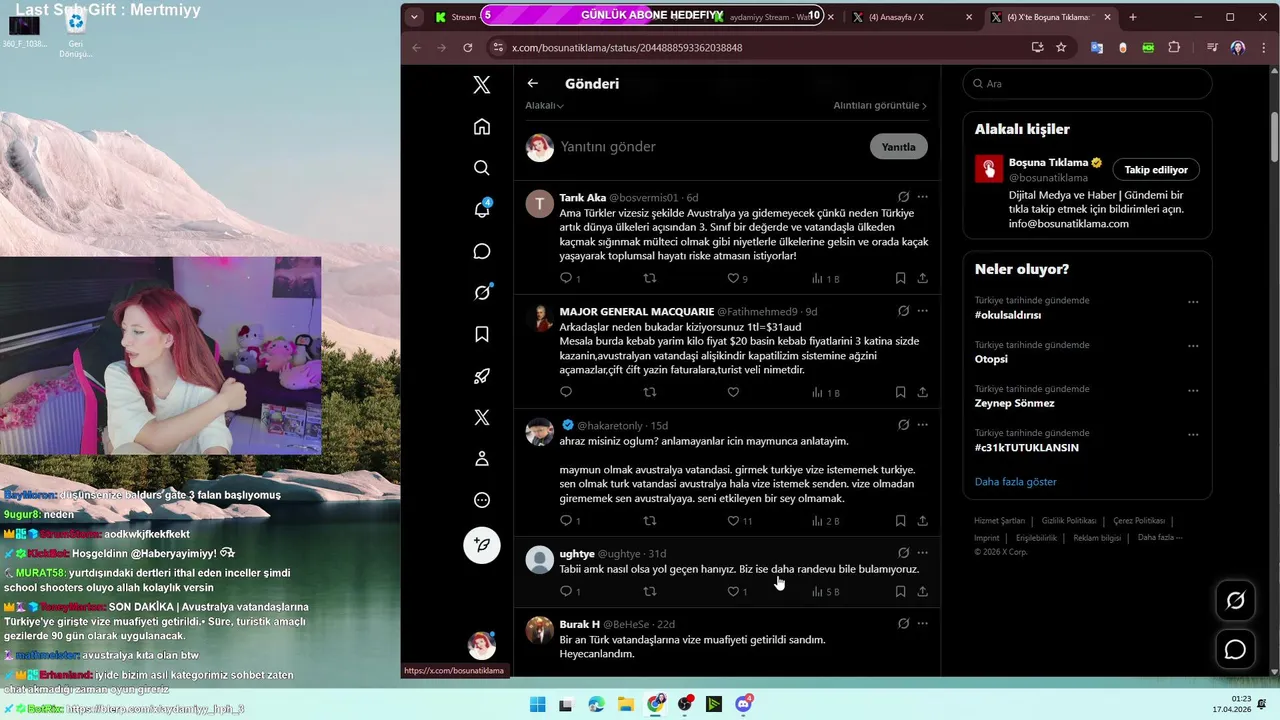Click the white compose post button
Screen dimensions: 1280x720
click(482, 545)
